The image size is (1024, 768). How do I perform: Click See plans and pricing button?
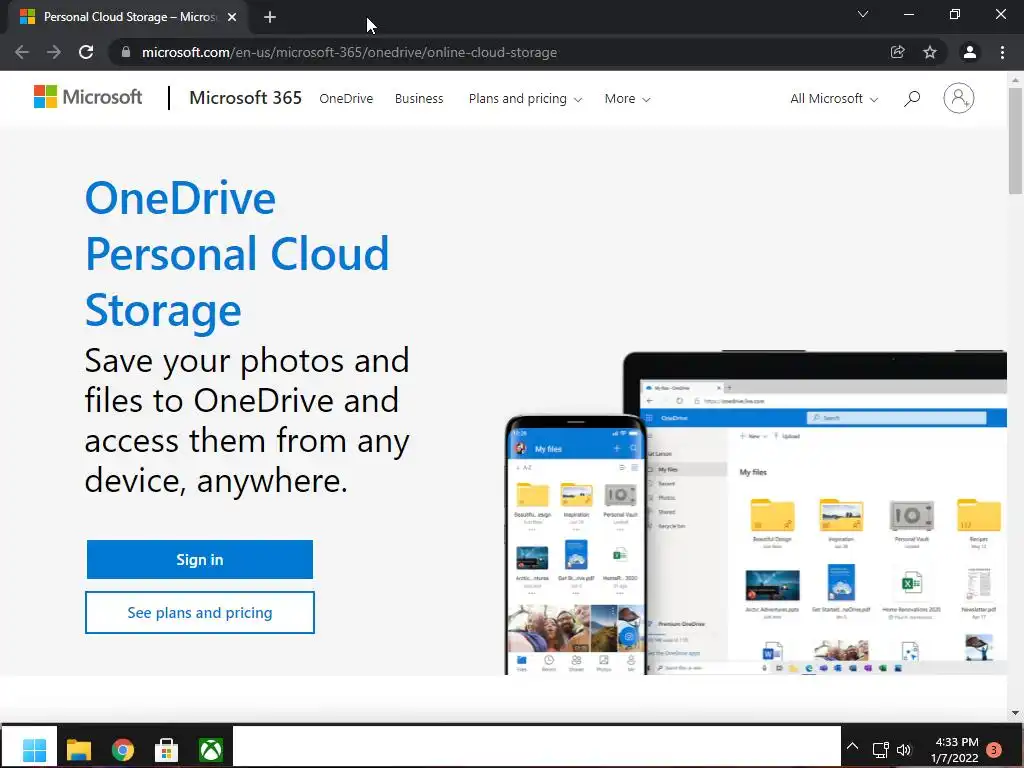[x=200, y=613]
